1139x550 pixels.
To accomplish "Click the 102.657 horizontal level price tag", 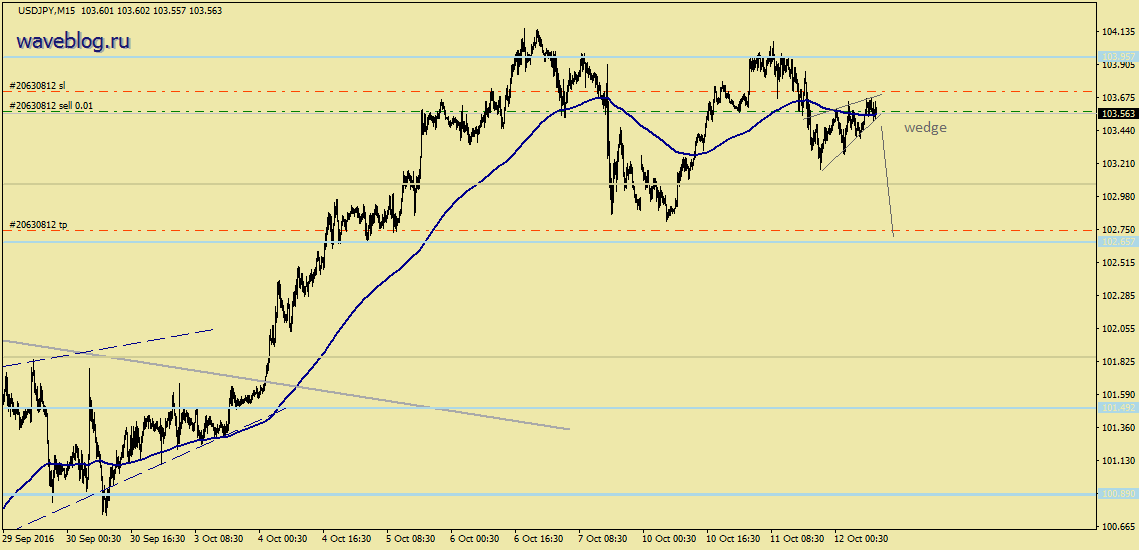I will (x=1117, y=241).
